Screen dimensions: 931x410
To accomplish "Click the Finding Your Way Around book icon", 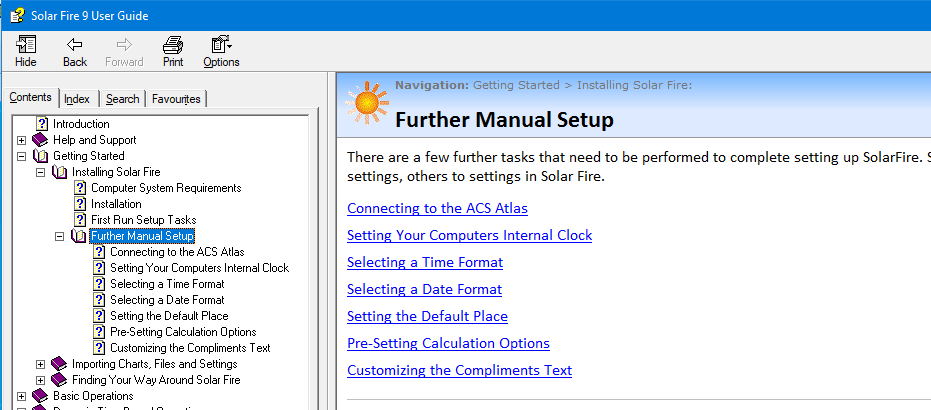I will coord(59,380).
